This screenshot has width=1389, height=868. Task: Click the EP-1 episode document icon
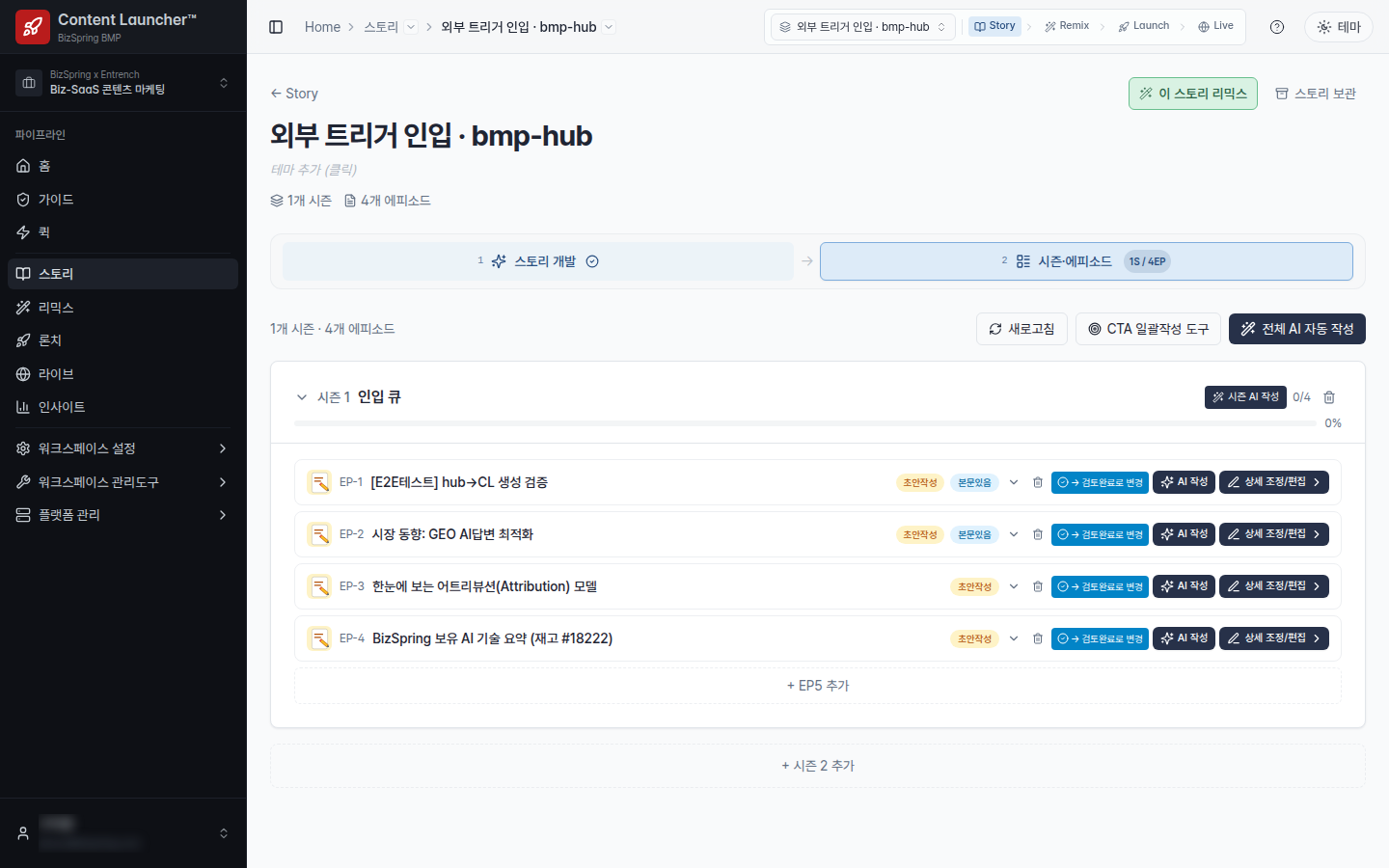(319, 482)
